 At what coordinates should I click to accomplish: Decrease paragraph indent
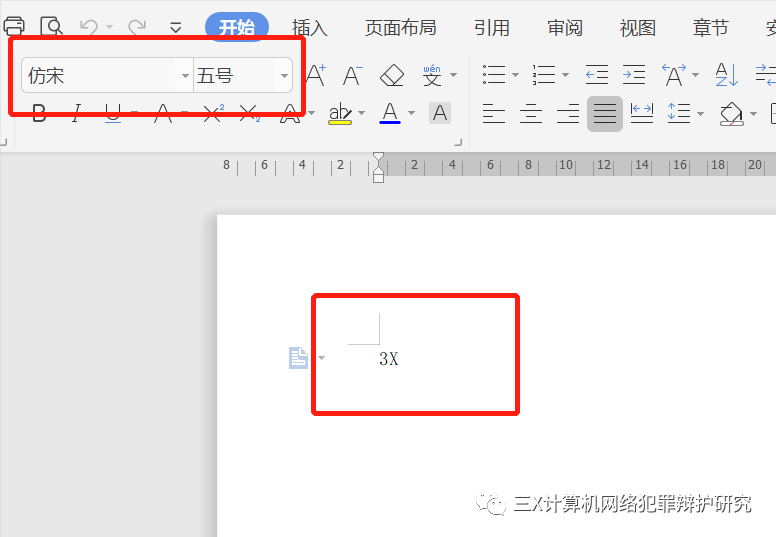tap(597, 75)
